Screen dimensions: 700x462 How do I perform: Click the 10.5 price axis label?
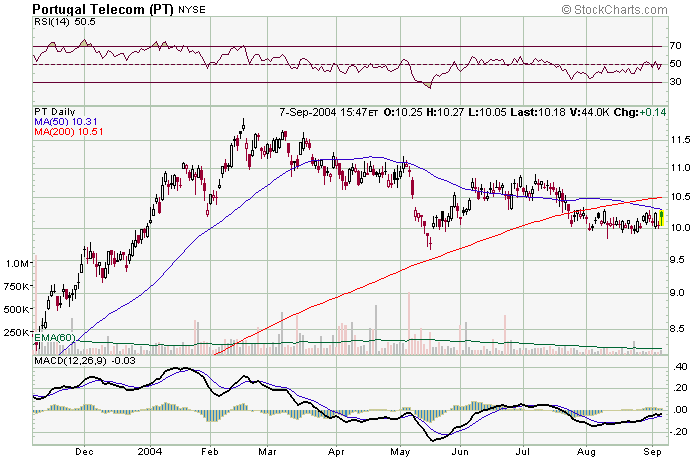[680, 197]
